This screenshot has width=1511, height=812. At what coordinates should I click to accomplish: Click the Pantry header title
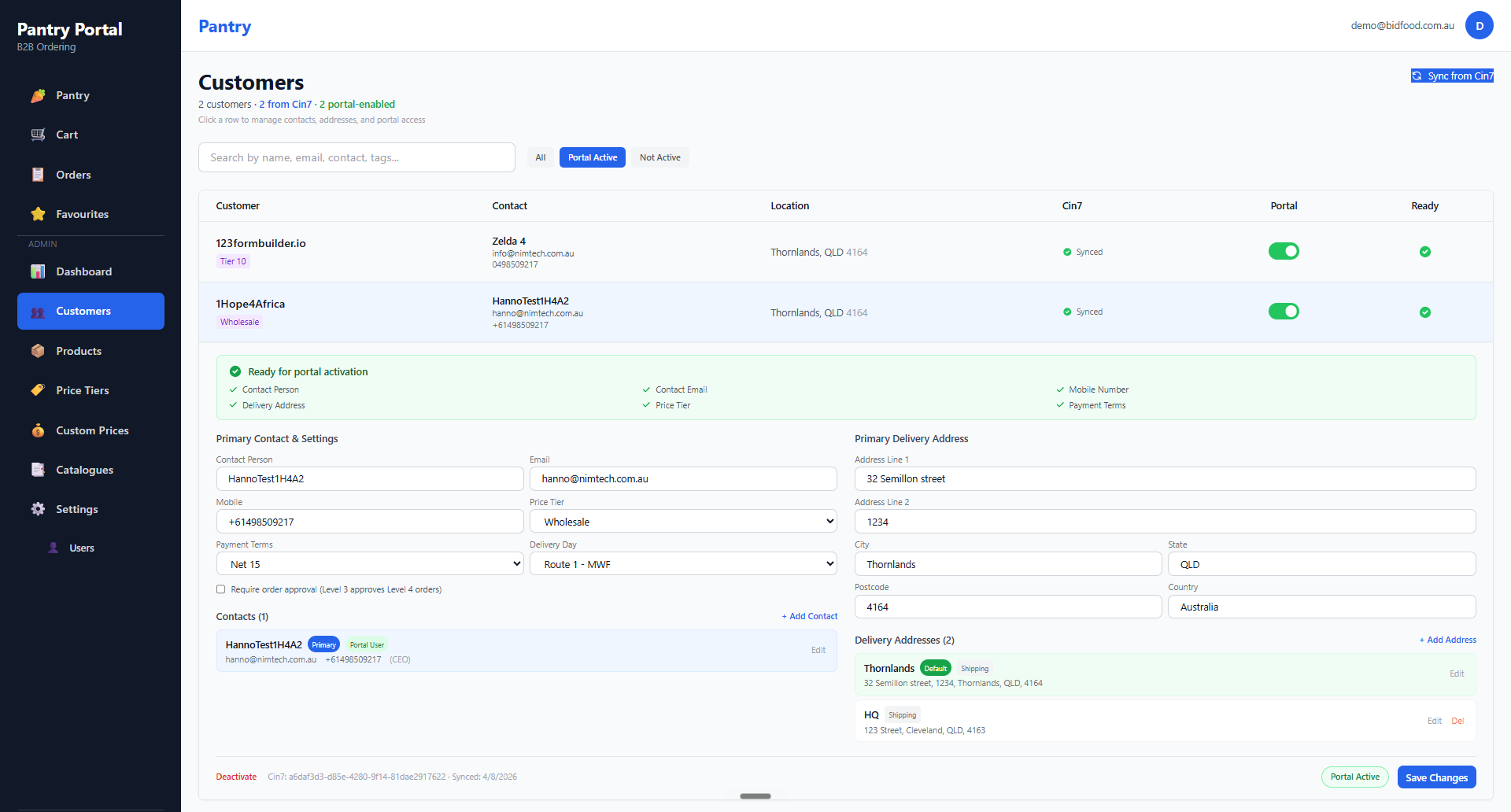point(225,26)
